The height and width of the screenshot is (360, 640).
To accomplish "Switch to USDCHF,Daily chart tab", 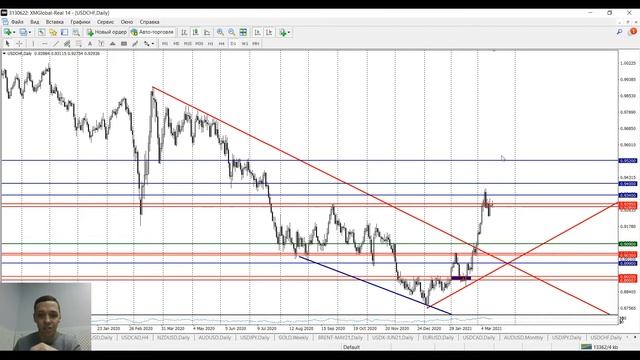I will (x=606, y=338).
